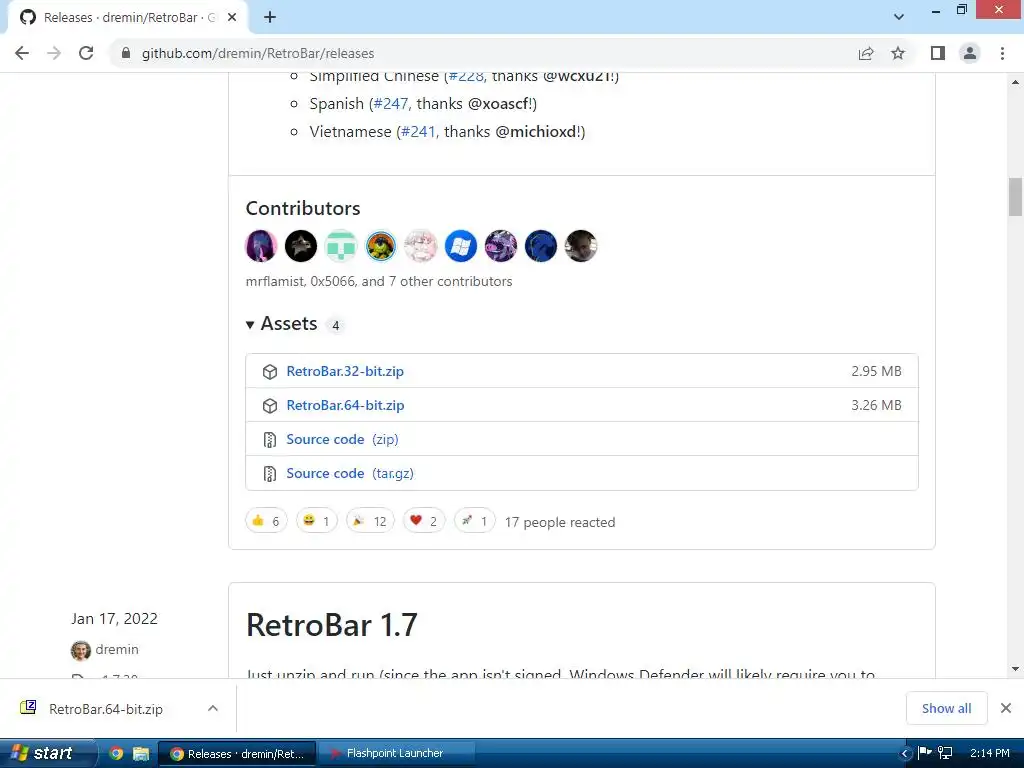Click the browser forward arrow
This screenshot has width=1024, height=768.
click(x=54, y=53)
